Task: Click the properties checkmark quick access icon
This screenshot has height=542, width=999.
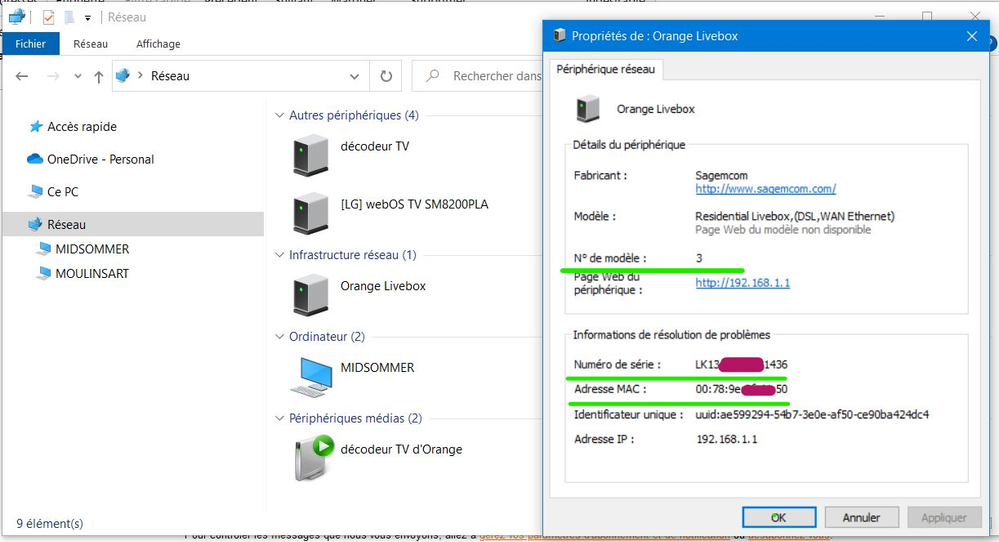Action: point(49,17)
